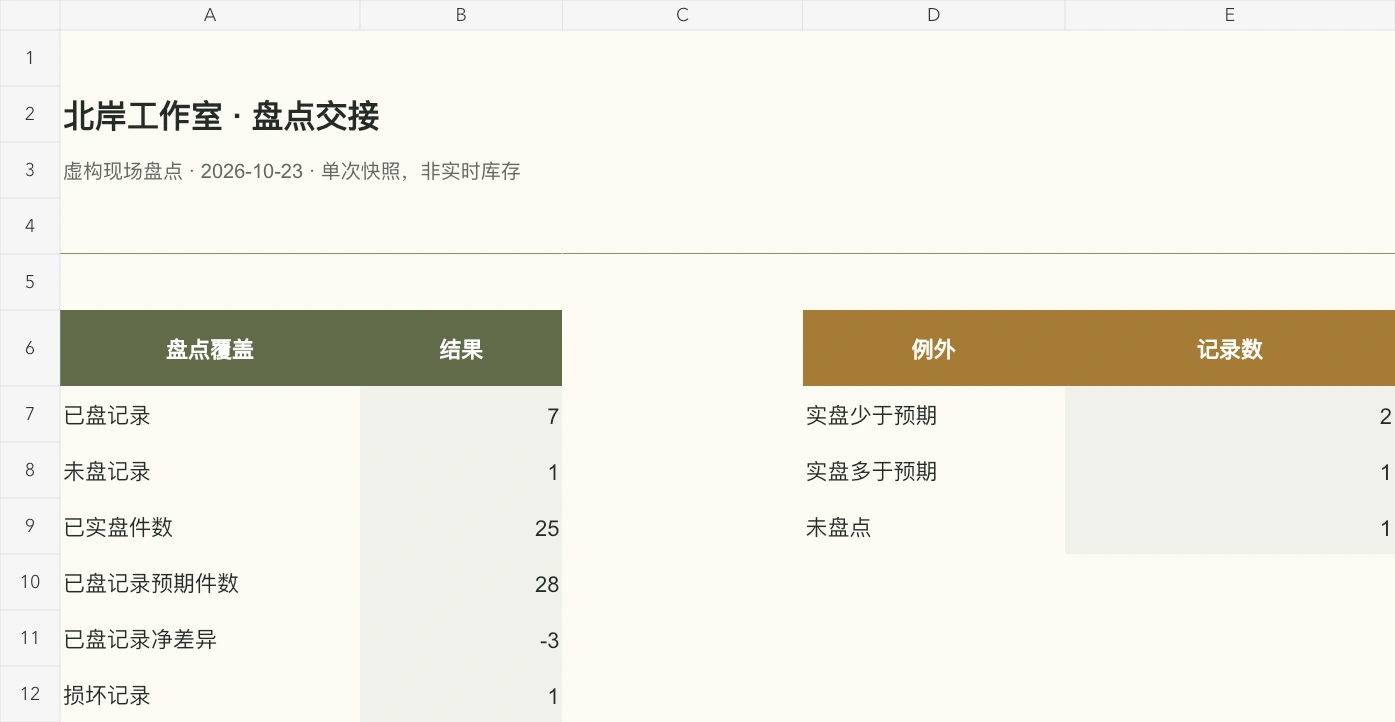Select column E header

pyautogui.click(x=1230, y=15)
